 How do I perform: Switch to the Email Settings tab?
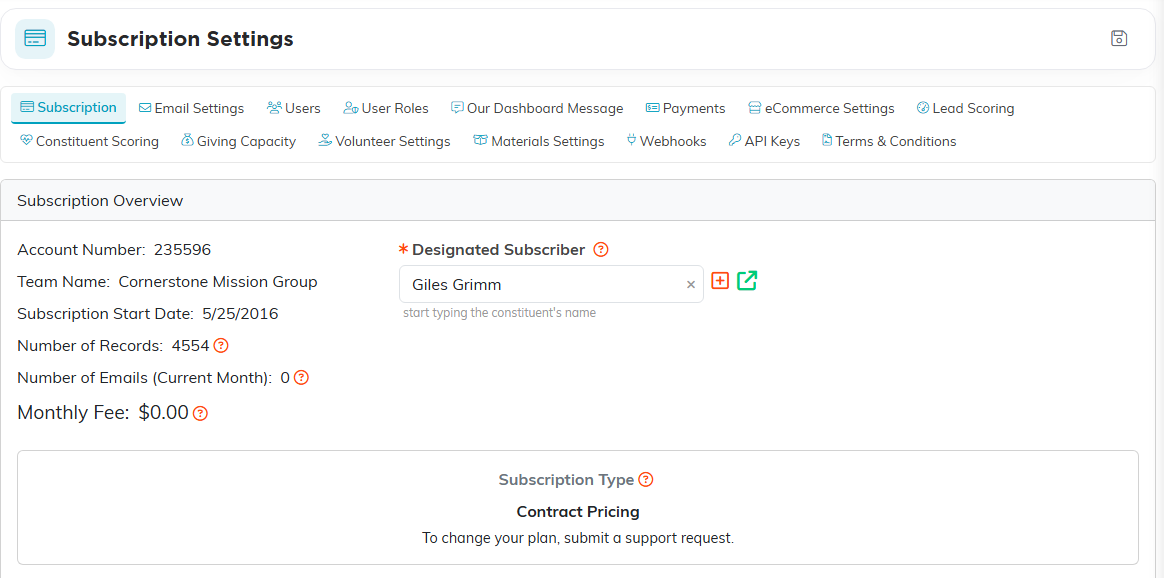[x=192, y=108]
